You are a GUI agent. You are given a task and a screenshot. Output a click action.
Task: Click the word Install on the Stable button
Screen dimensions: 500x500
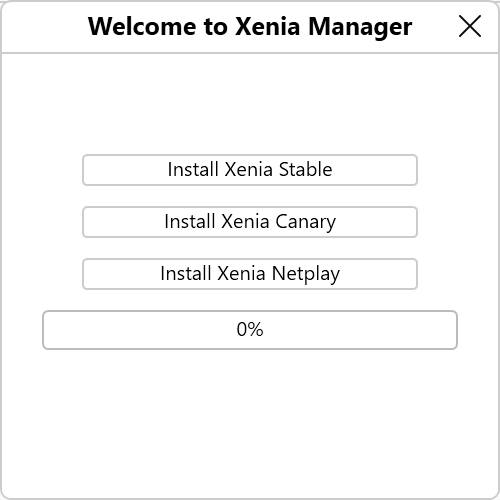click(x=193, y=169)
